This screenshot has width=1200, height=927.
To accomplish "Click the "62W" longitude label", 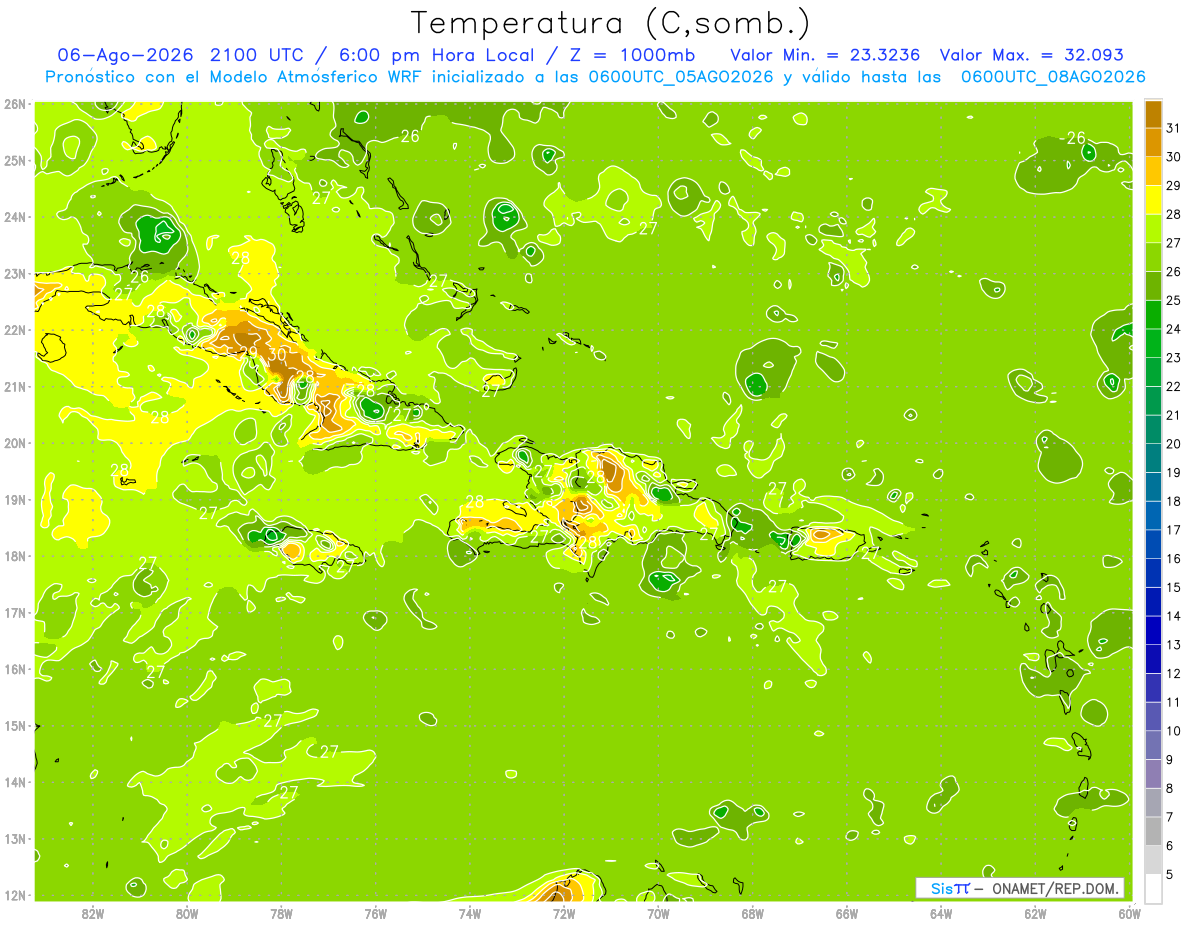I will click(x=1034, y=914).
